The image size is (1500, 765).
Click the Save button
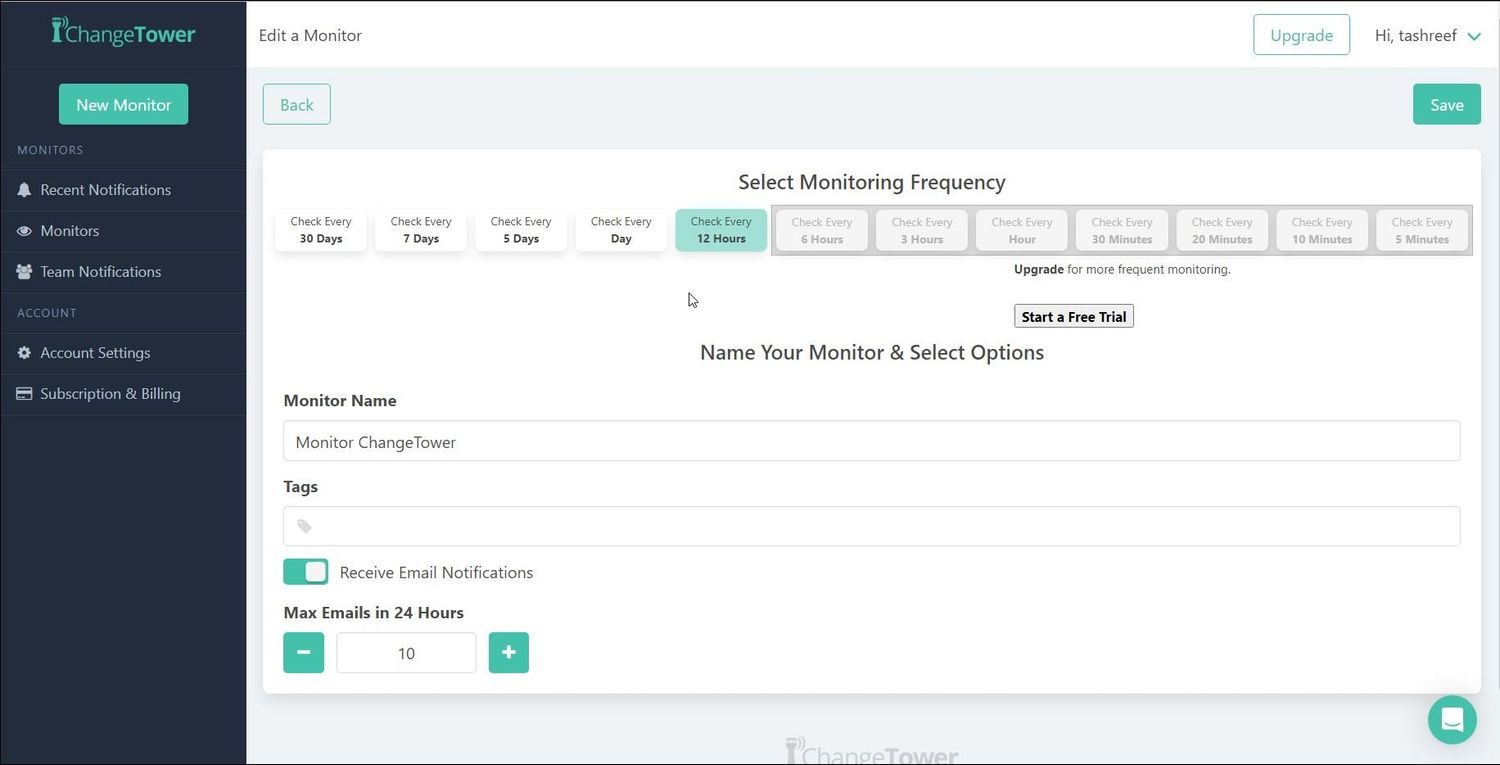click(x=1447, y=105)
